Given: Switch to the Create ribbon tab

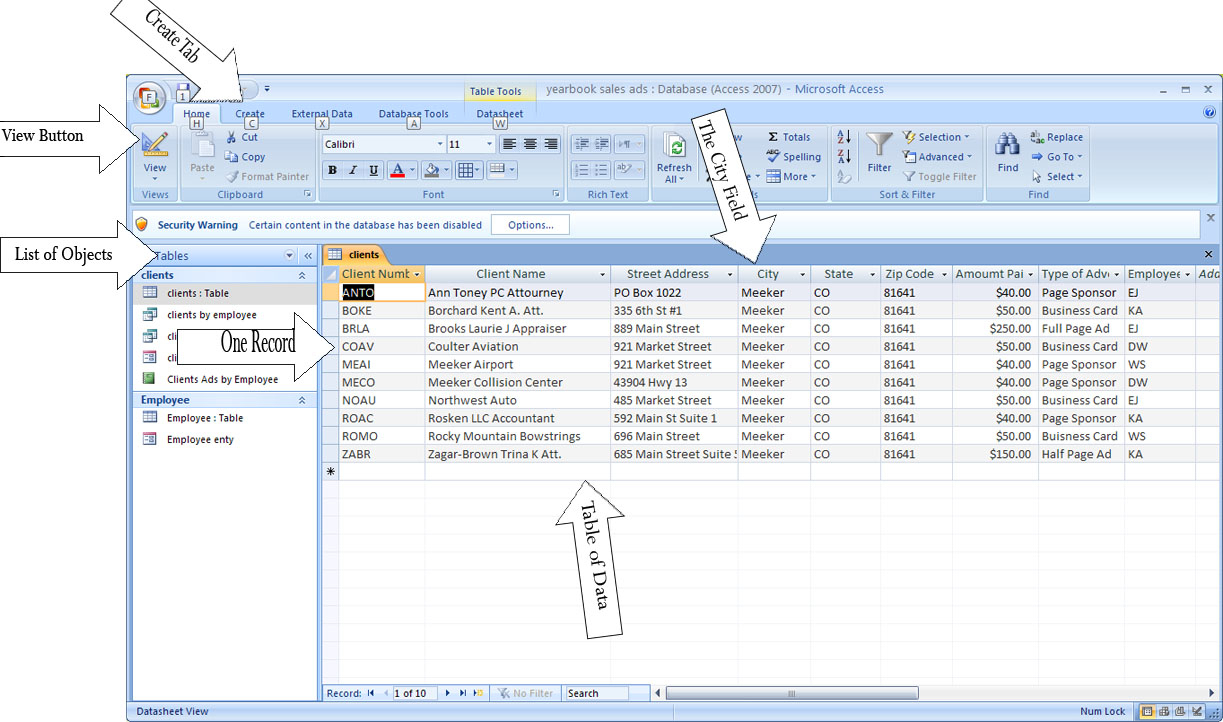Looking at the screenshot, I should (x=250, y=114).
